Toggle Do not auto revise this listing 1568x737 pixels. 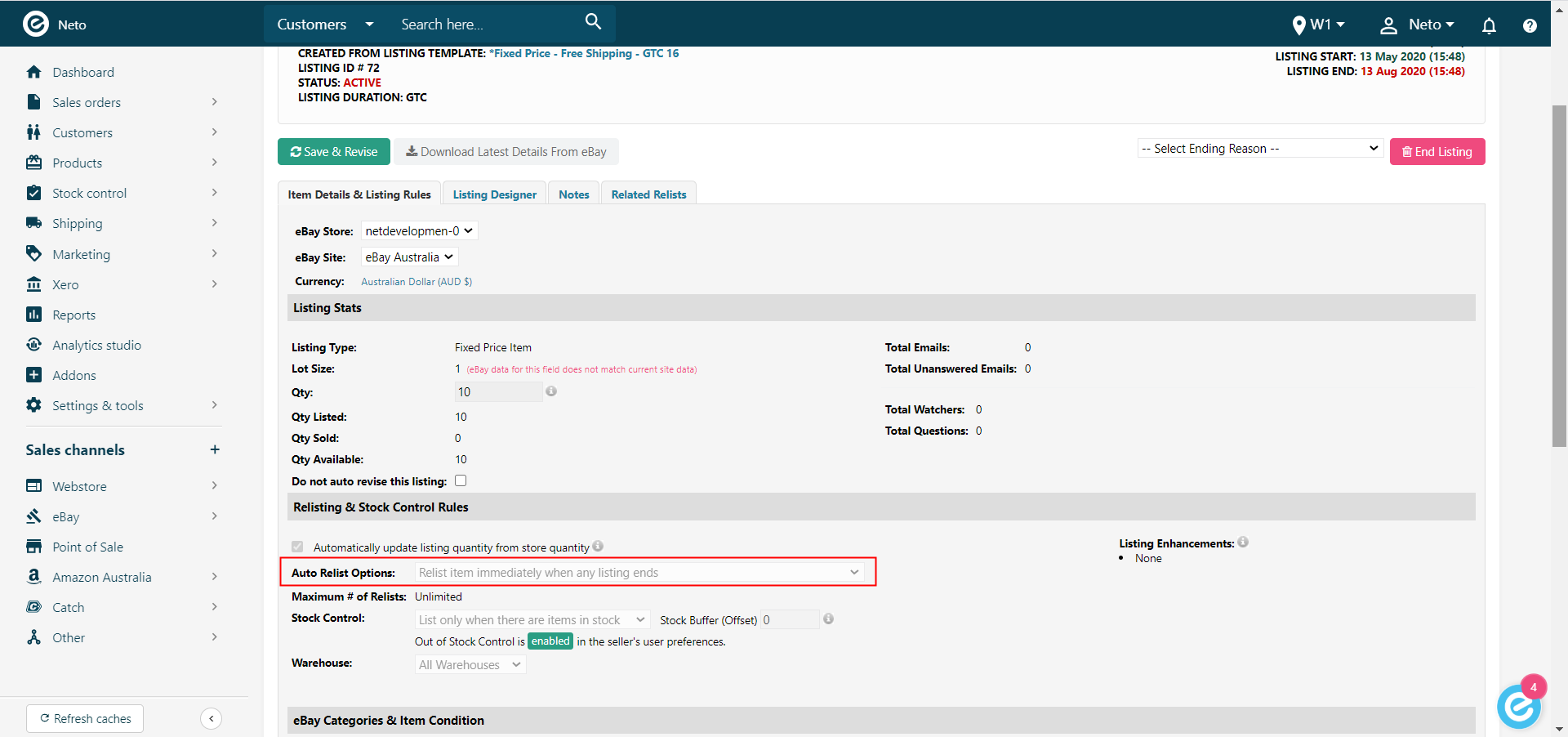461,480
